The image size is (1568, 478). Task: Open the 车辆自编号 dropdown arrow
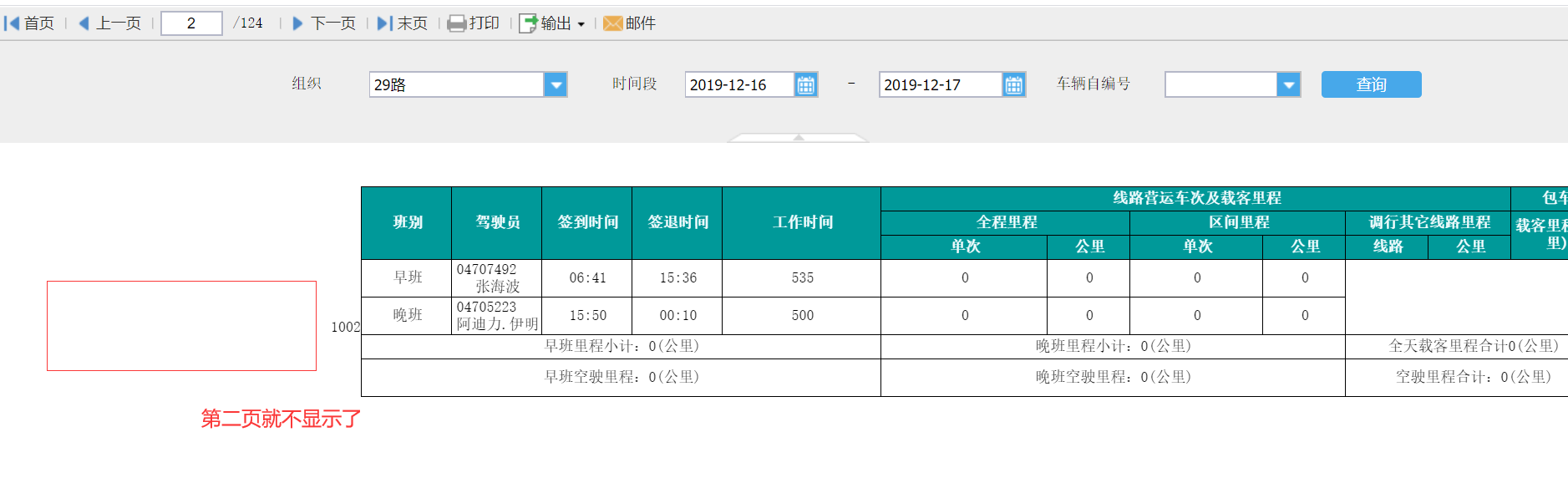point(1289,84)
